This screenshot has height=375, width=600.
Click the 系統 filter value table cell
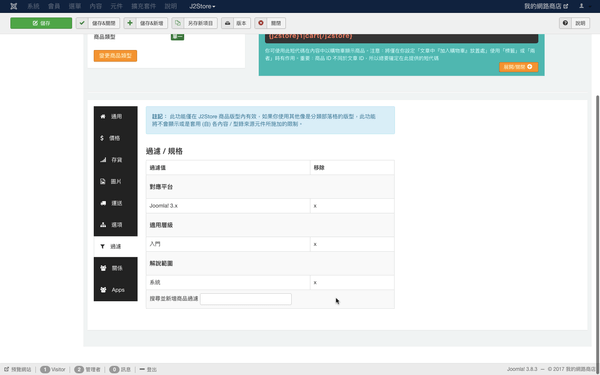(x=228, y=283)
